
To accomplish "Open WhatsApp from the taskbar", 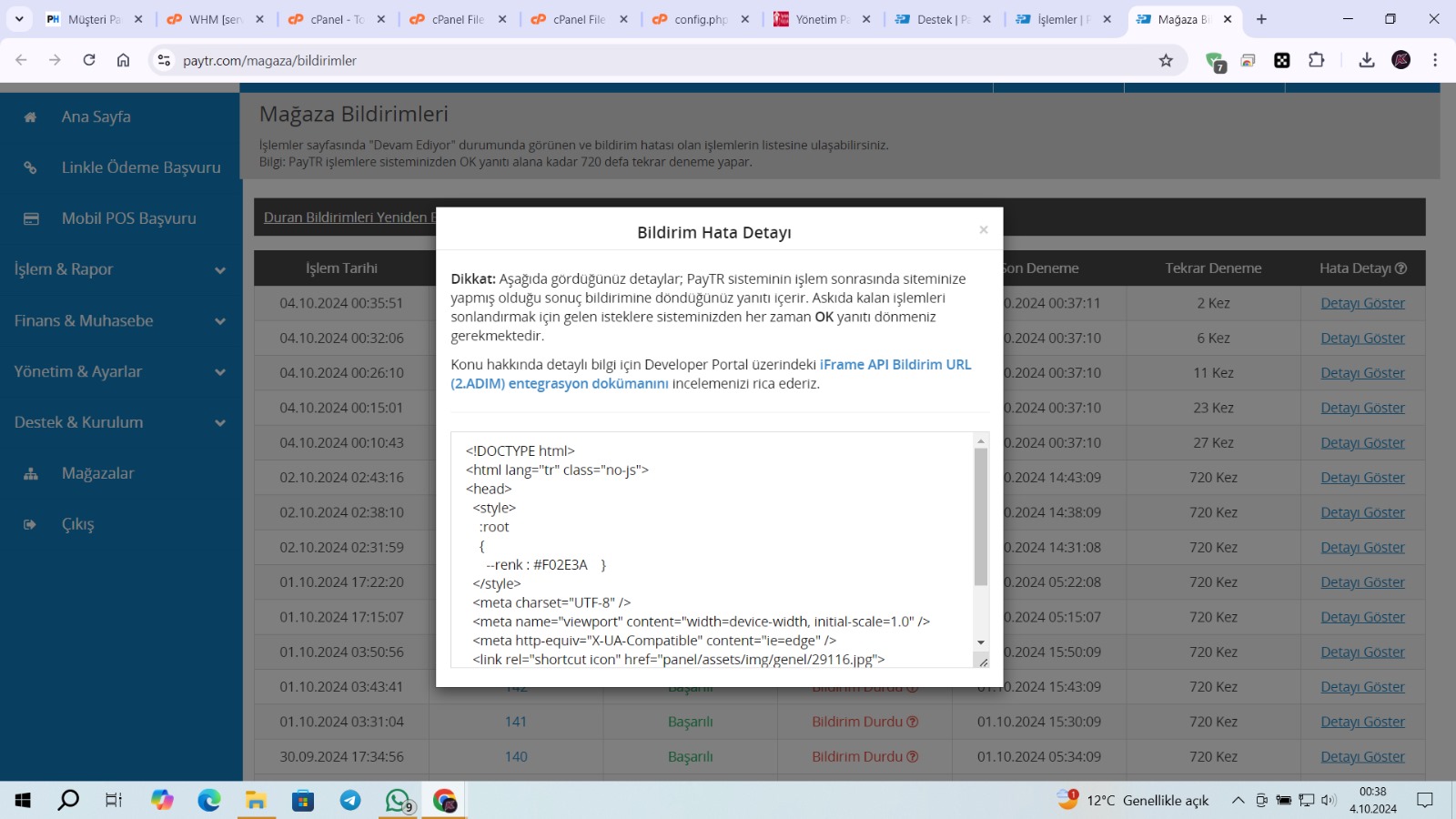I will click(x=399, y=800).
